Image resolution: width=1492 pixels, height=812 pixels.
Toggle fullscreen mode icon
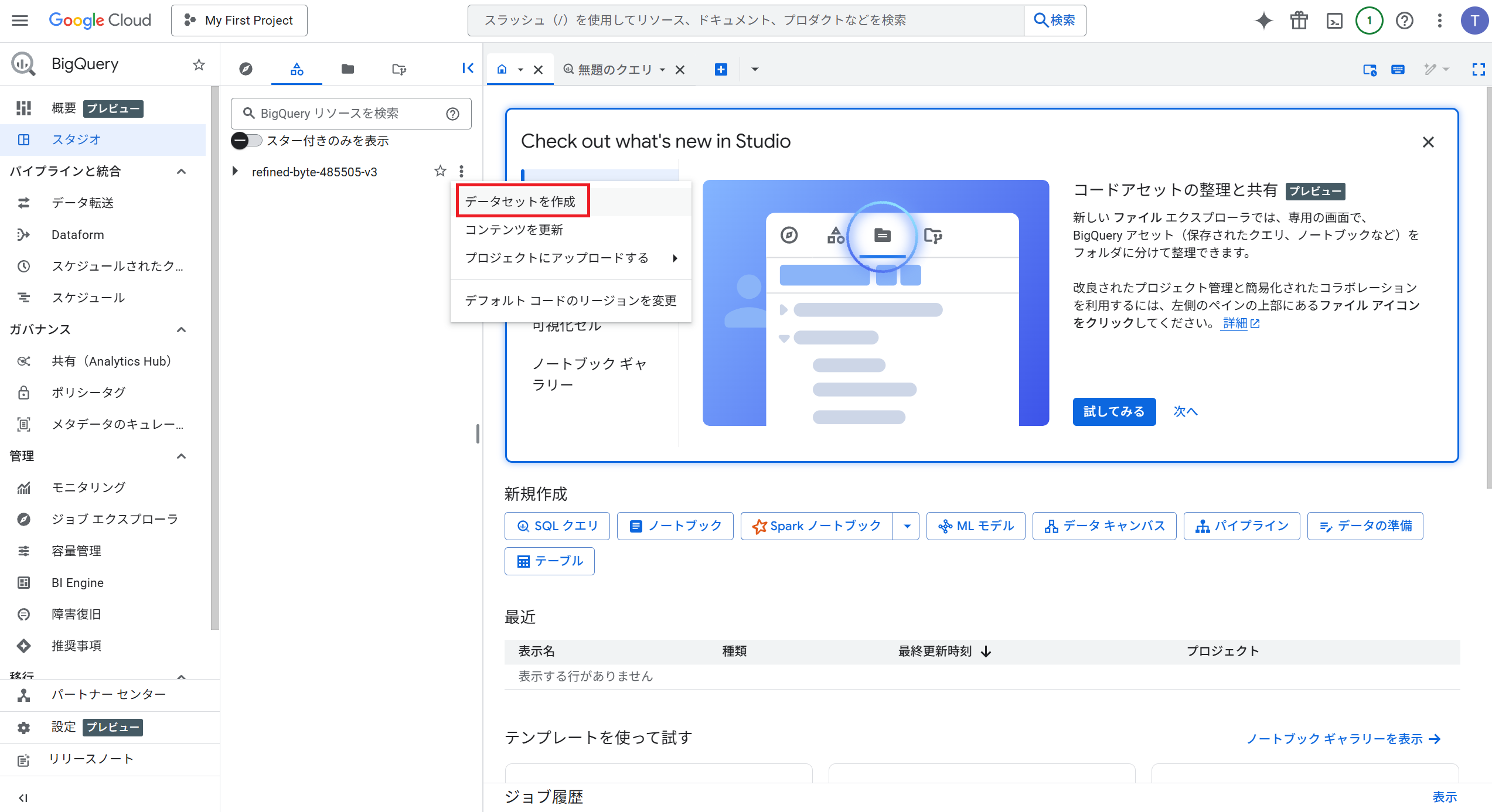(1479, 70)
